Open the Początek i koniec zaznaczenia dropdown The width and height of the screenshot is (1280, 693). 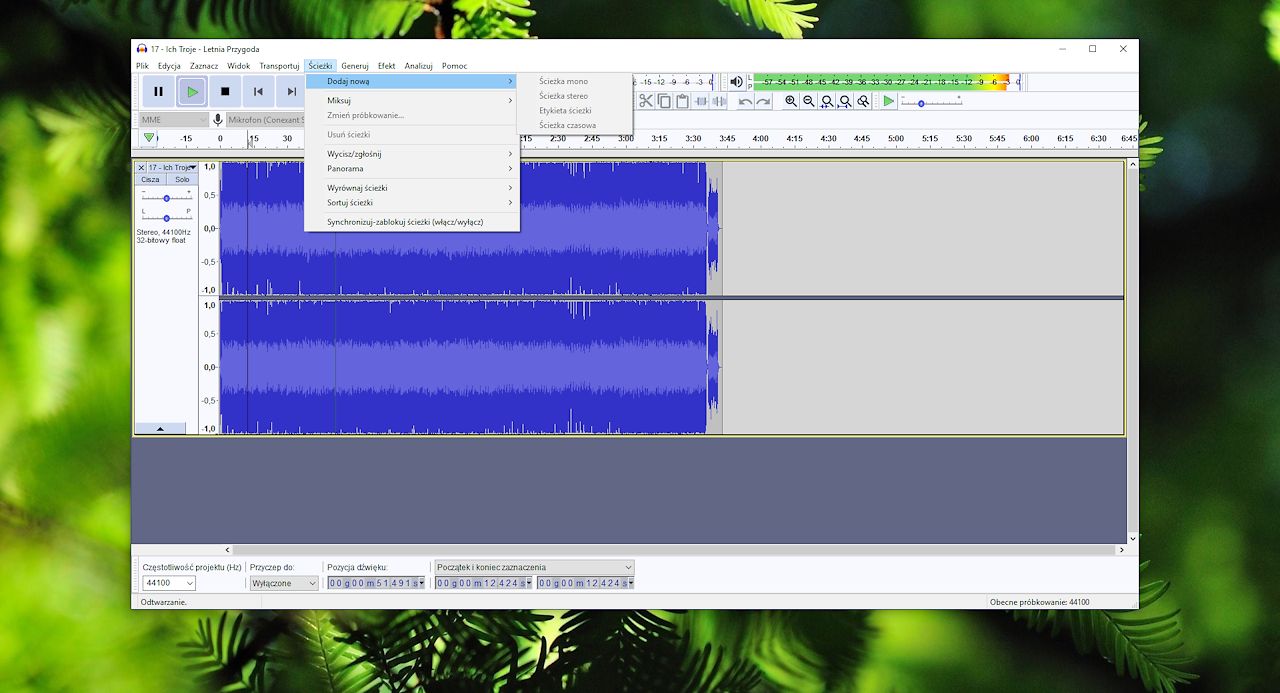[533, 567]
